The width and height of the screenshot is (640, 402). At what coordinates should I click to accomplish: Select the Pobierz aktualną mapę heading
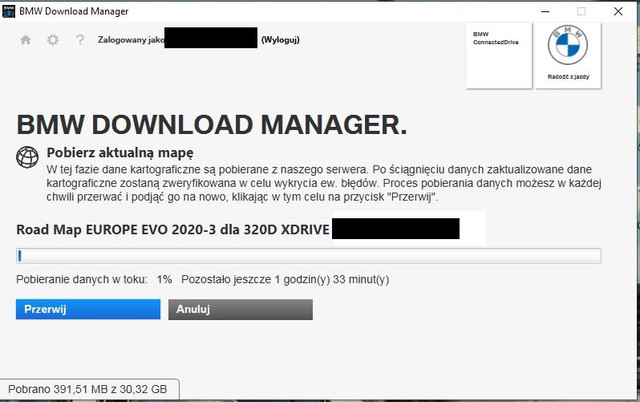click(120, 153)
